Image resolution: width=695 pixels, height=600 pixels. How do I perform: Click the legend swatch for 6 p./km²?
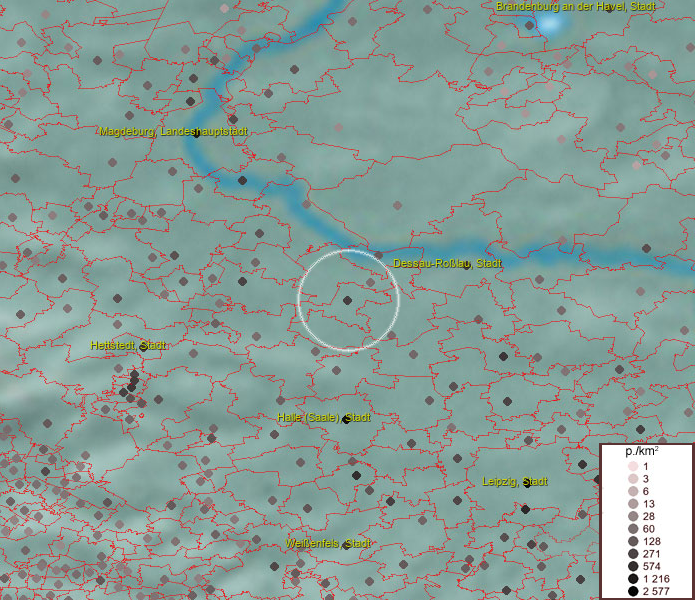point(633,491)
